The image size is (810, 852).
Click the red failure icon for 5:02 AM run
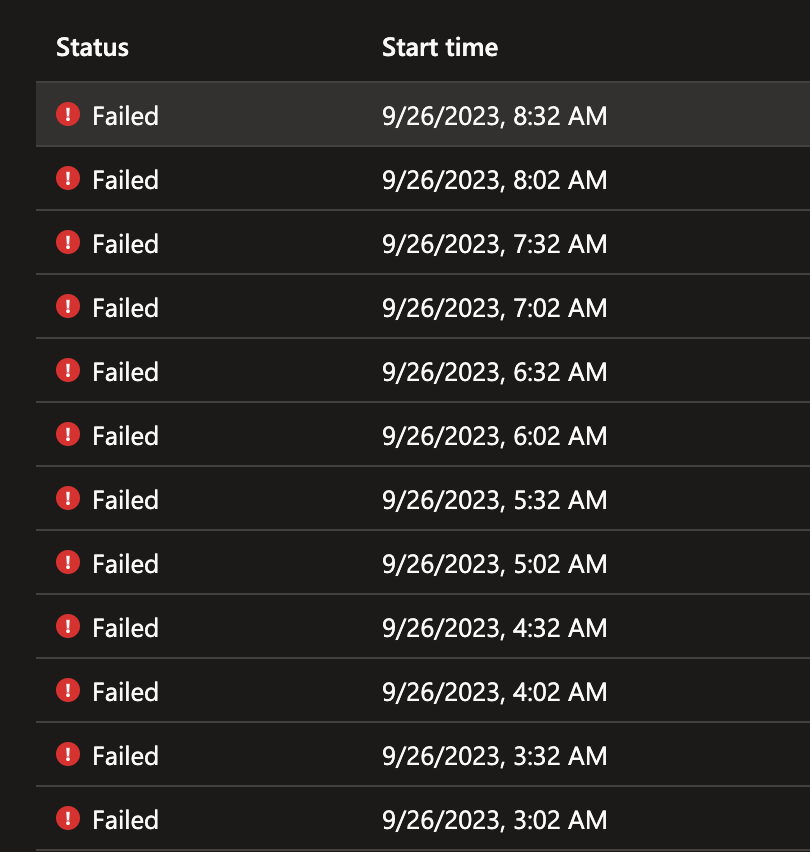coord(68,563)
